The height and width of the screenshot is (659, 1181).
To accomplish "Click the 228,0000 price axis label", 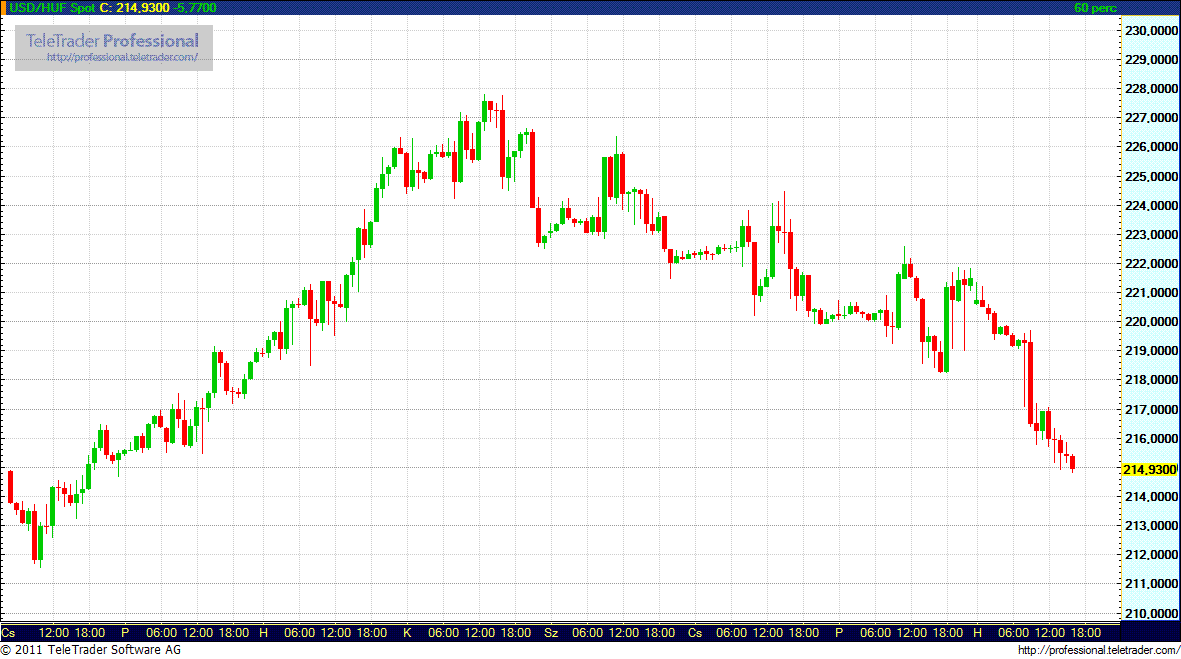I will [x=1151, y=89].
